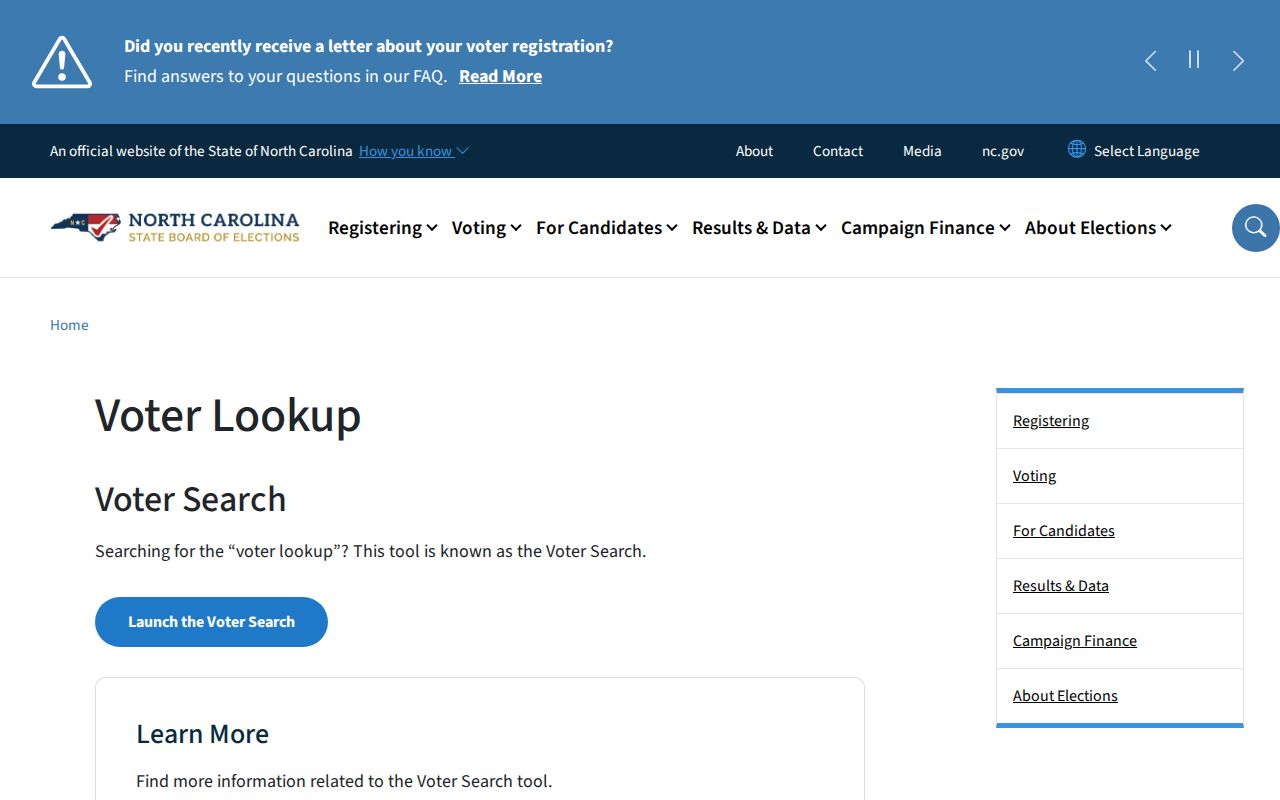
Task: Expand the For Candidates menu
Action: [607, 228]
